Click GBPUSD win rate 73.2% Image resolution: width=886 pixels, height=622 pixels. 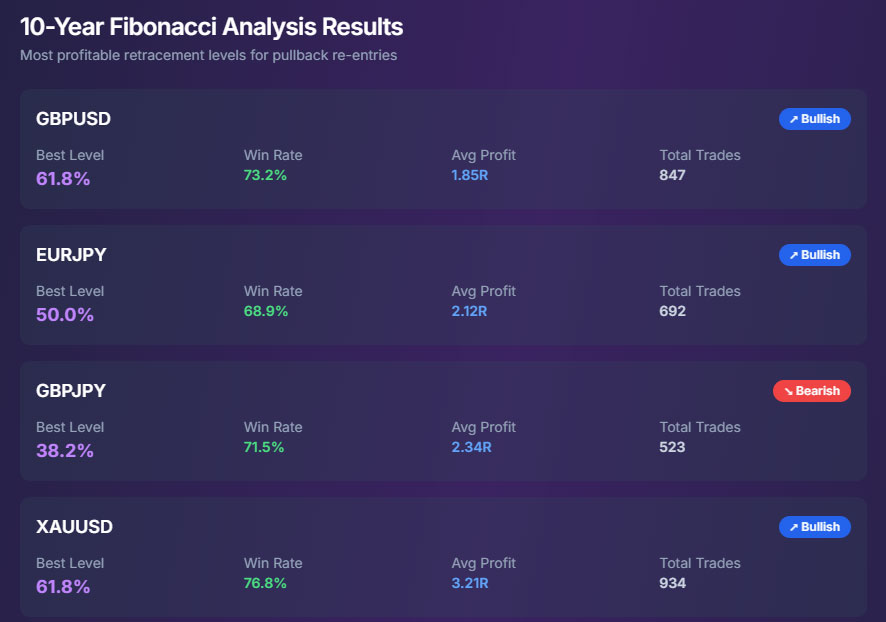point(265,175)
